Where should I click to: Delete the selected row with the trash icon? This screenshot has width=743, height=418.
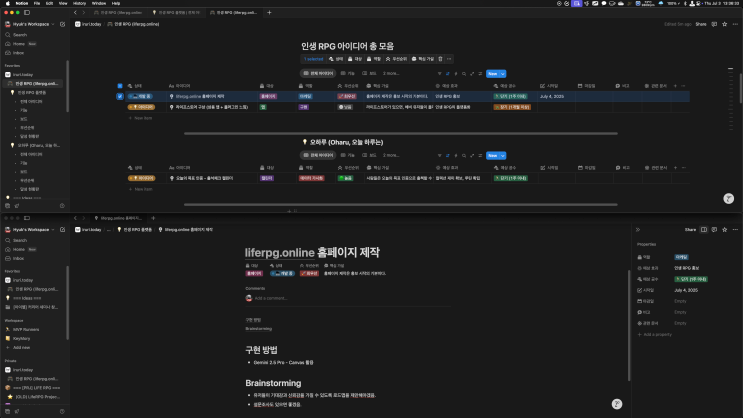440,59
